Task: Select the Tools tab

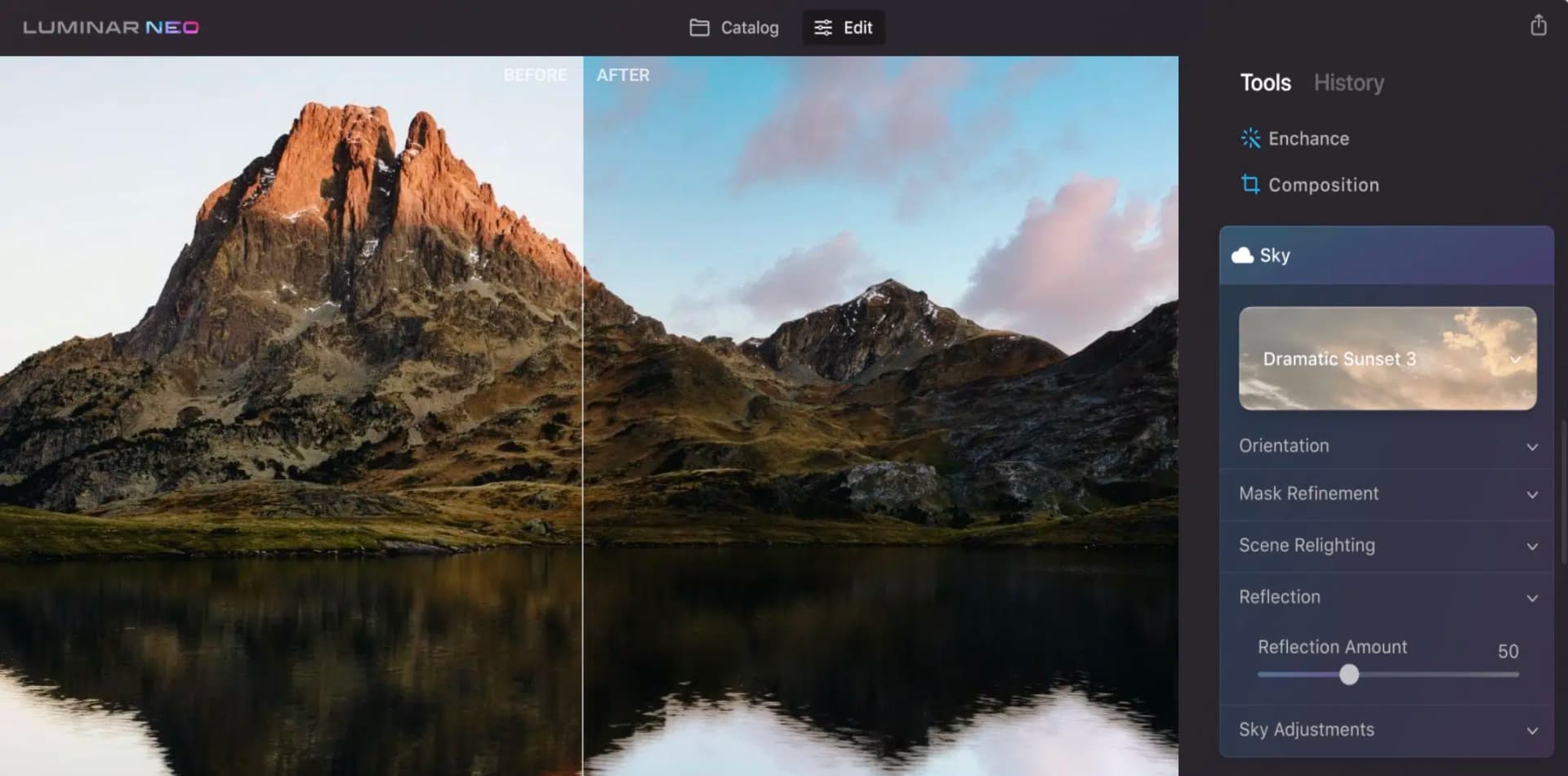Action: pyautogui.click(x=1264, y=83)
